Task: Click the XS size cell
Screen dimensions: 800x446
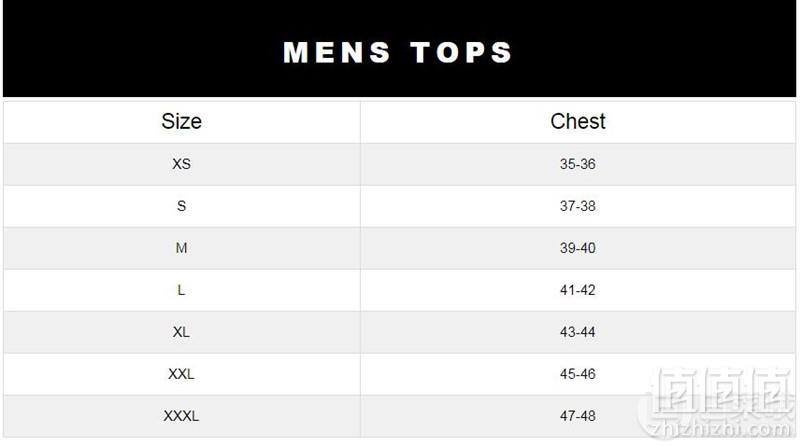Action: pyautogui.click(x=182, y=164)
